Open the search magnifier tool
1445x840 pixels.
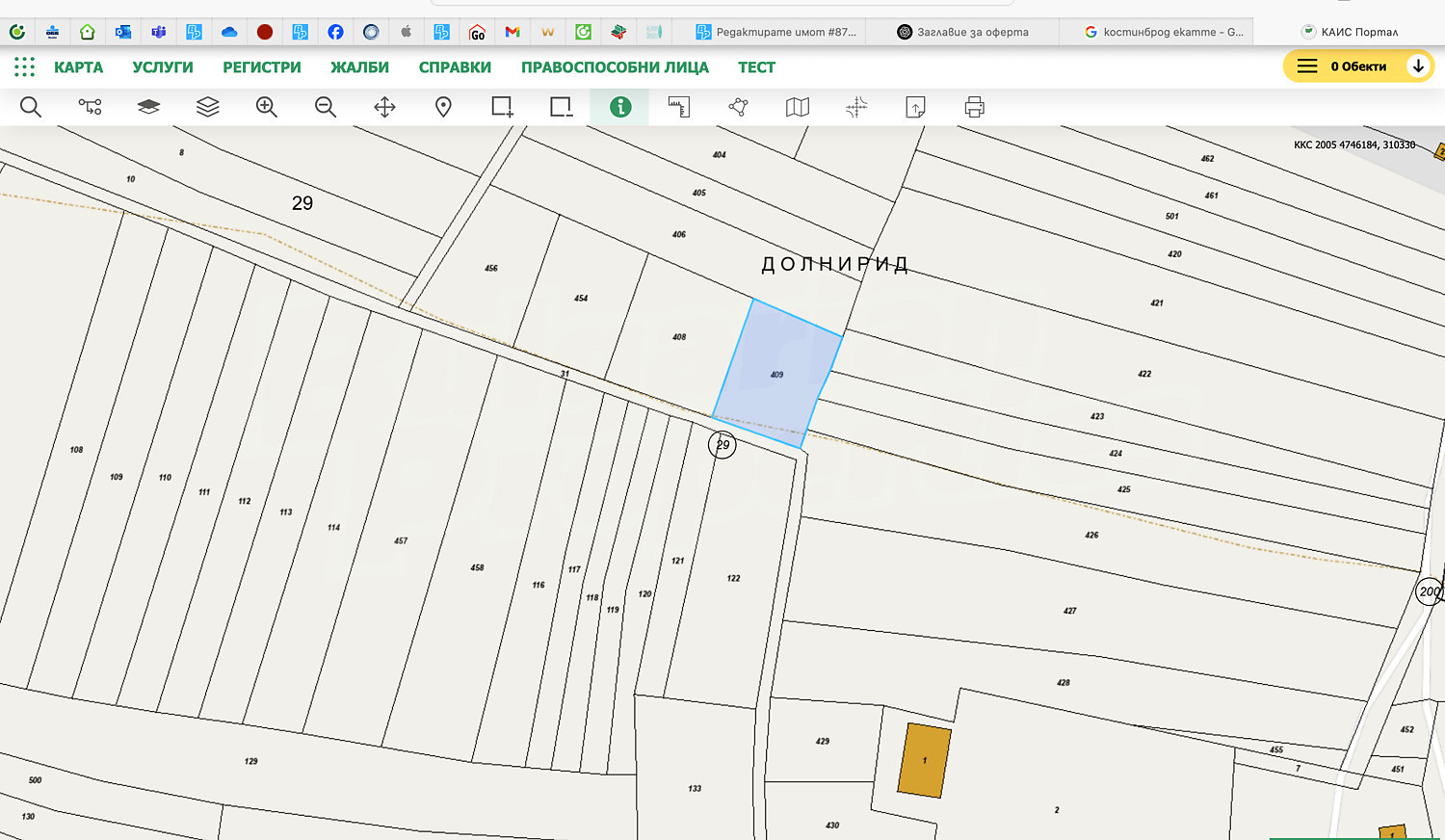pyautogui.click(x=31, y=107)
